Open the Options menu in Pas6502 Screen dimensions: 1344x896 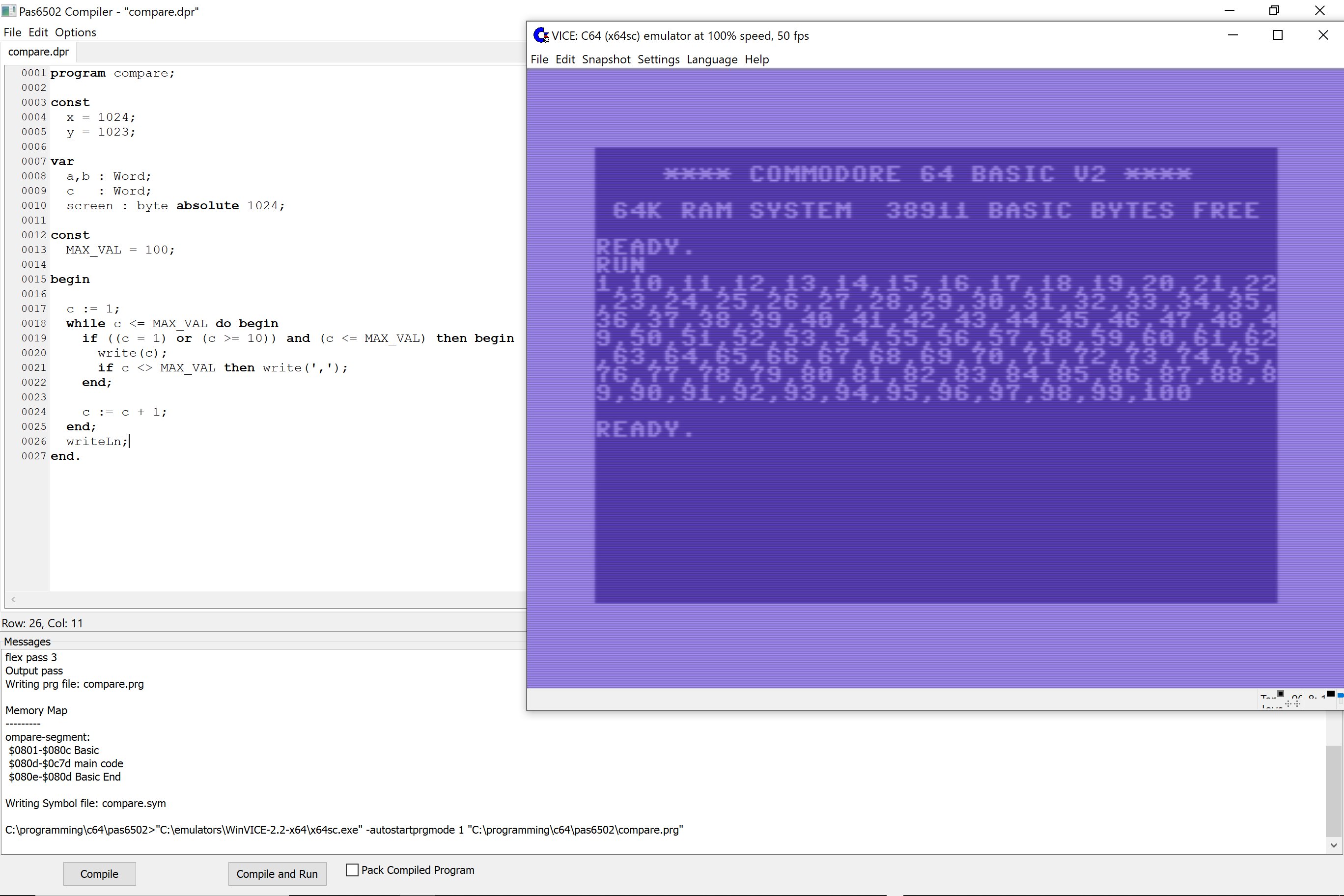click(x=76, y=32)
